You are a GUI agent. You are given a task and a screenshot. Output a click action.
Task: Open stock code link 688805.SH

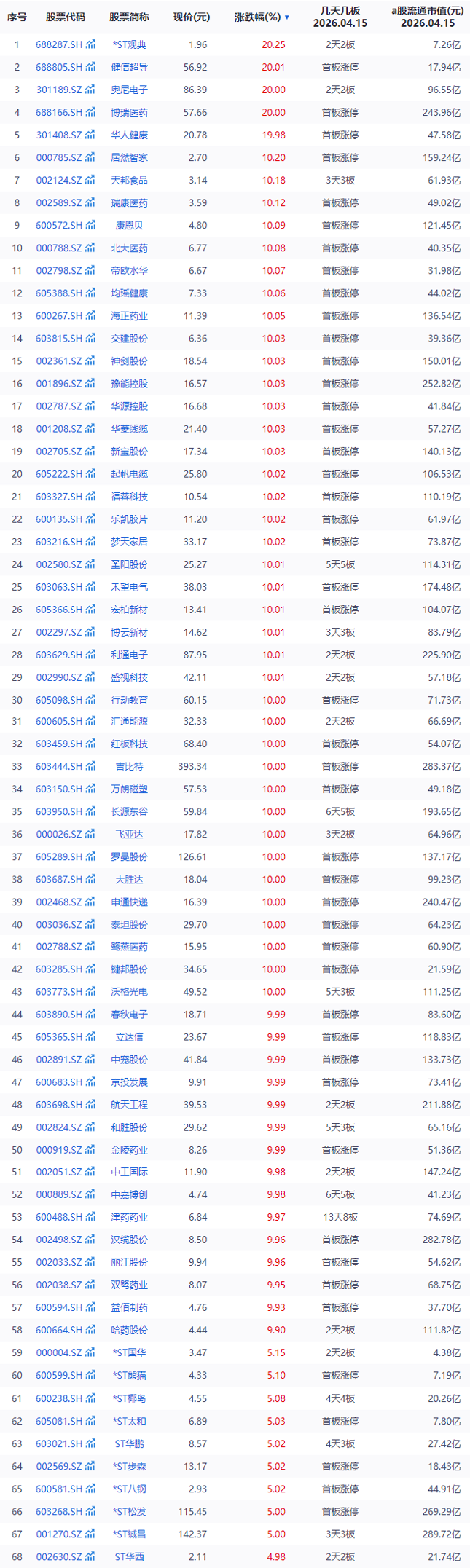coord(59,67)
